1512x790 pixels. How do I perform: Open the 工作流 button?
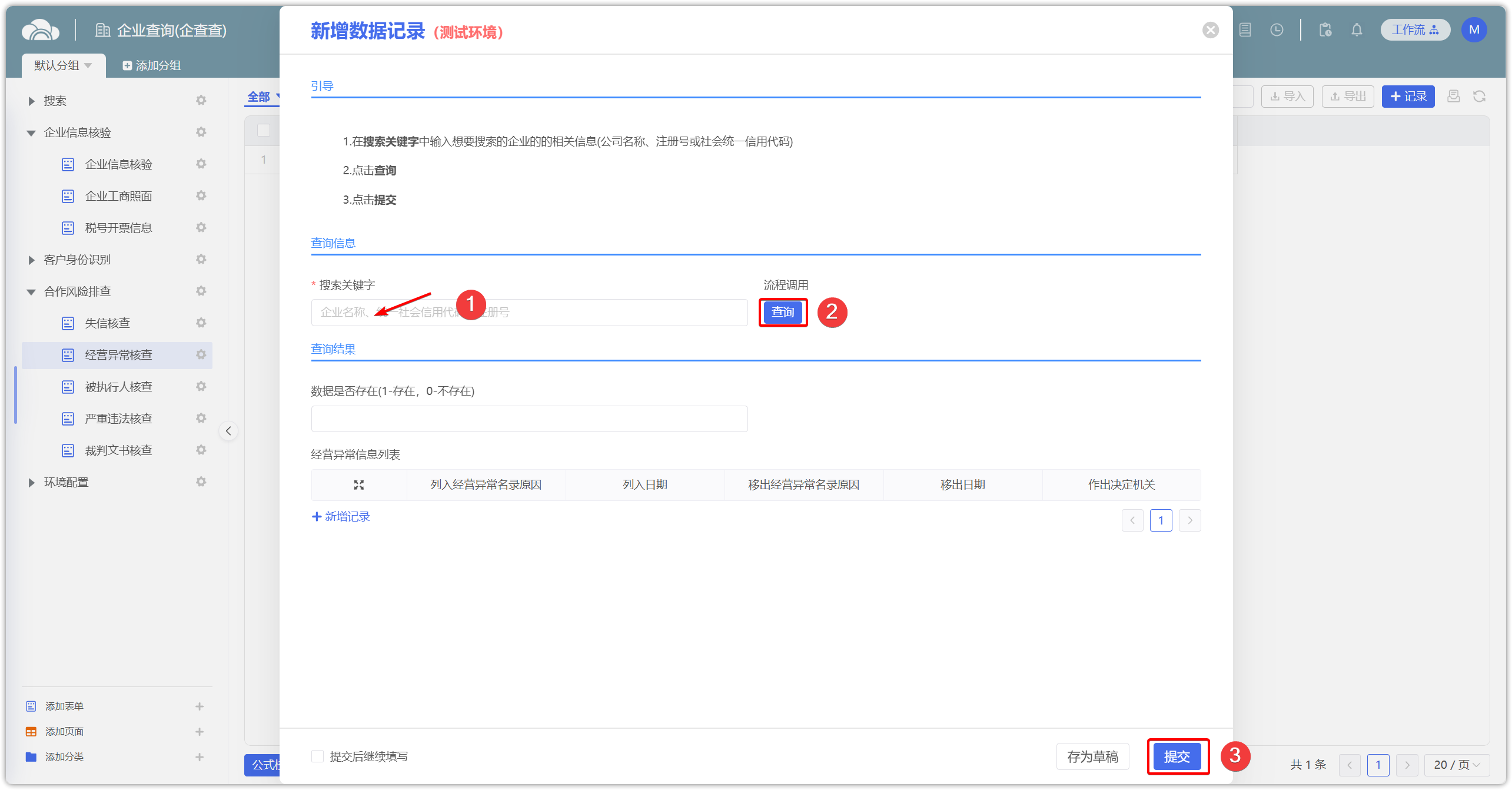coord(1415,29)
